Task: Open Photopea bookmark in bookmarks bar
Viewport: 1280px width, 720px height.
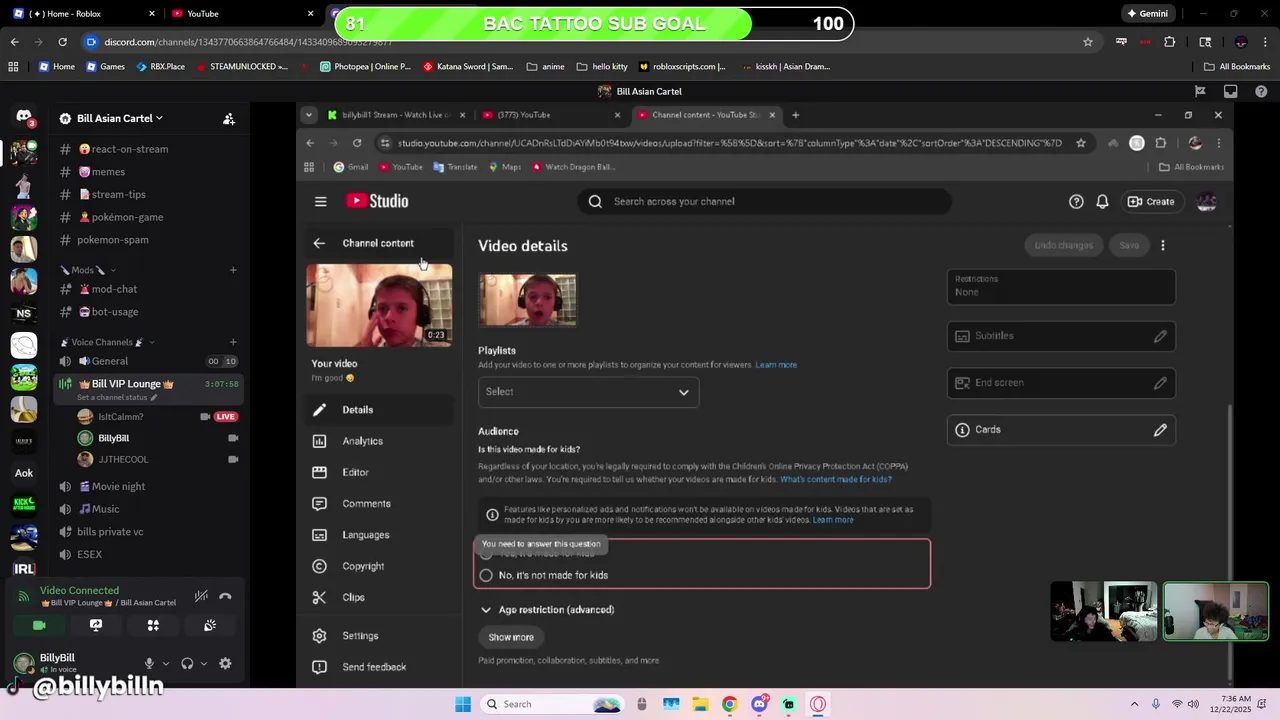Action: click(x=365, y=67)
